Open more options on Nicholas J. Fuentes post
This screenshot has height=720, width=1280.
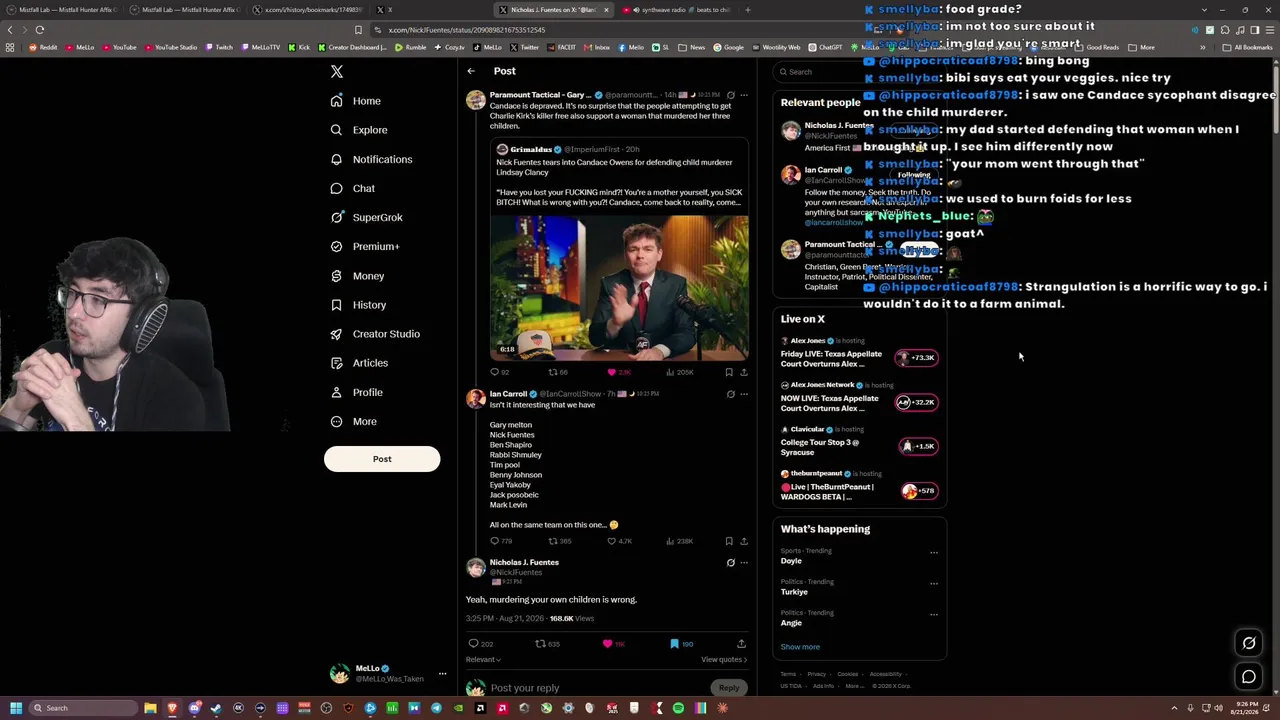click(x=743, y=563)
